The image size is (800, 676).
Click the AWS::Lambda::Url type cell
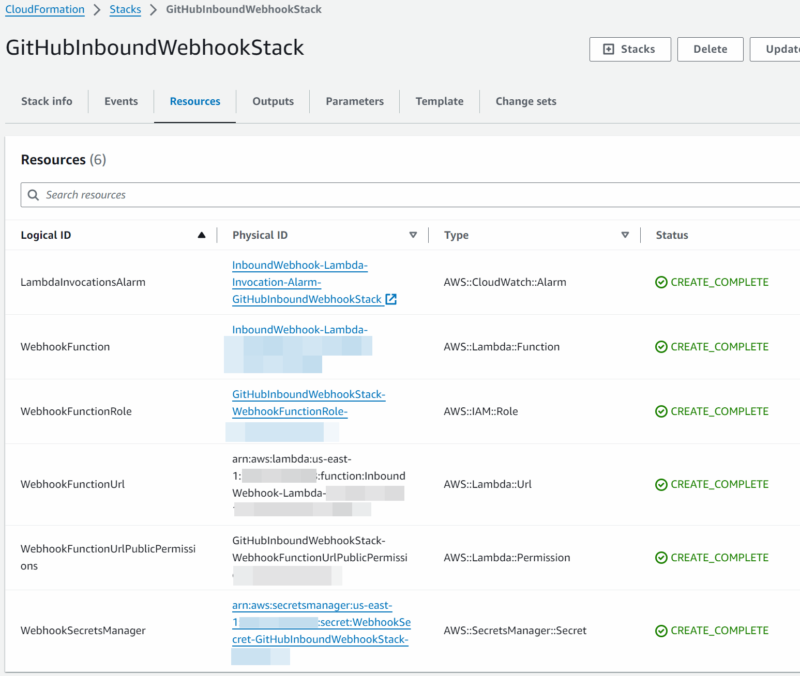pos(487,484)
